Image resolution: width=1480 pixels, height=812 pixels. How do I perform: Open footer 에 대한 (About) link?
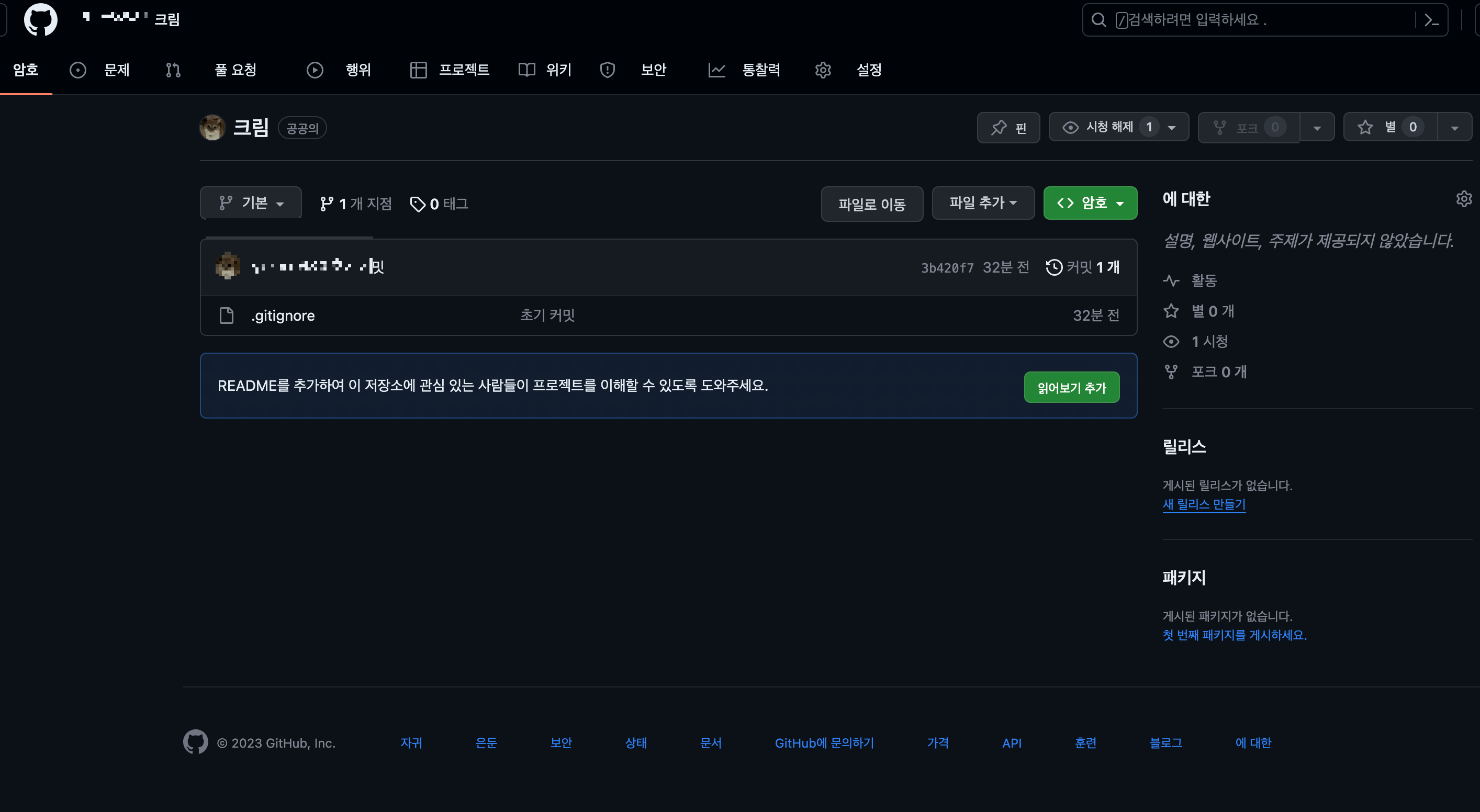click(x=1253, y=742)
